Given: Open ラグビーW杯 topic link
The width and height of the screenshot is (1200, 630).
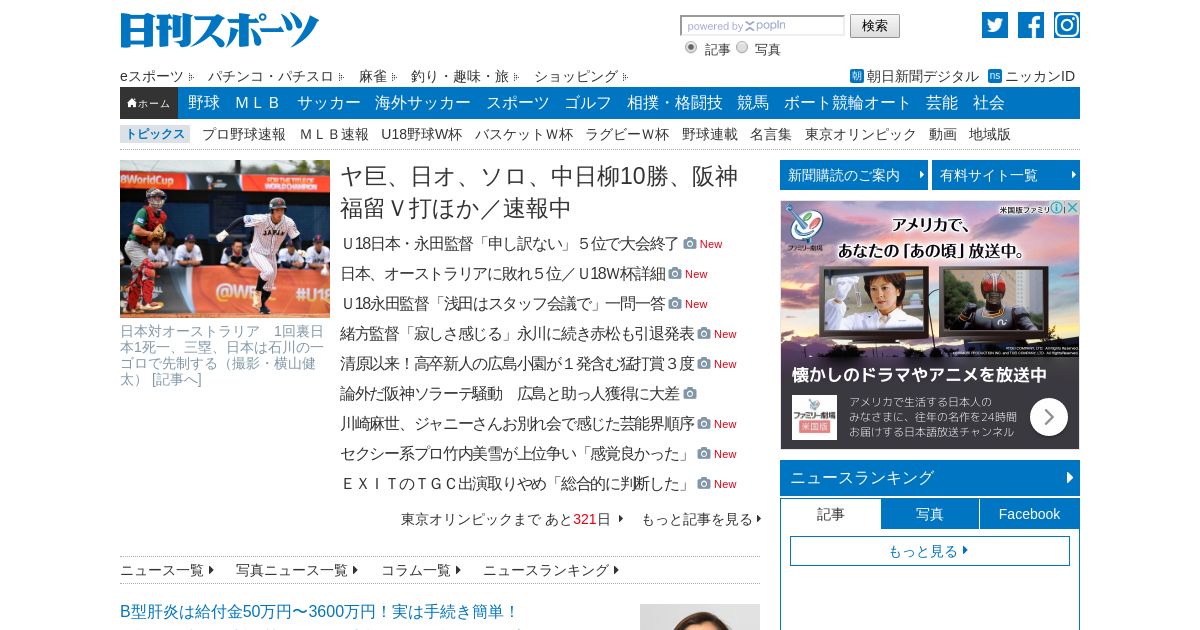Looking at the screenshot, I should pos(627,134).
